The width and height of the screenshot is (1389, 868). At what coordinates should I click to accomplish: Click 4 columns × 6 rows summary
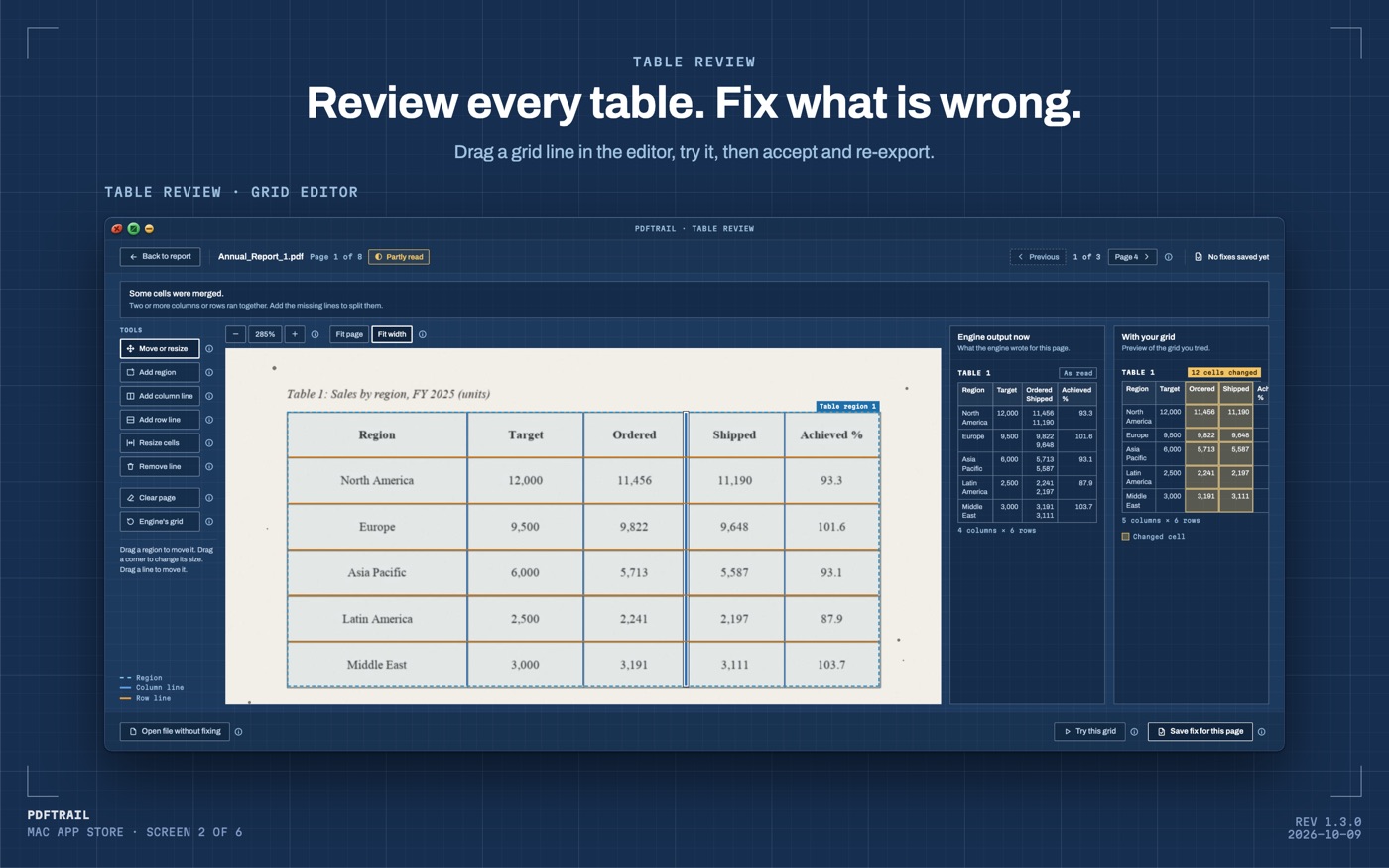coord(996,531)
